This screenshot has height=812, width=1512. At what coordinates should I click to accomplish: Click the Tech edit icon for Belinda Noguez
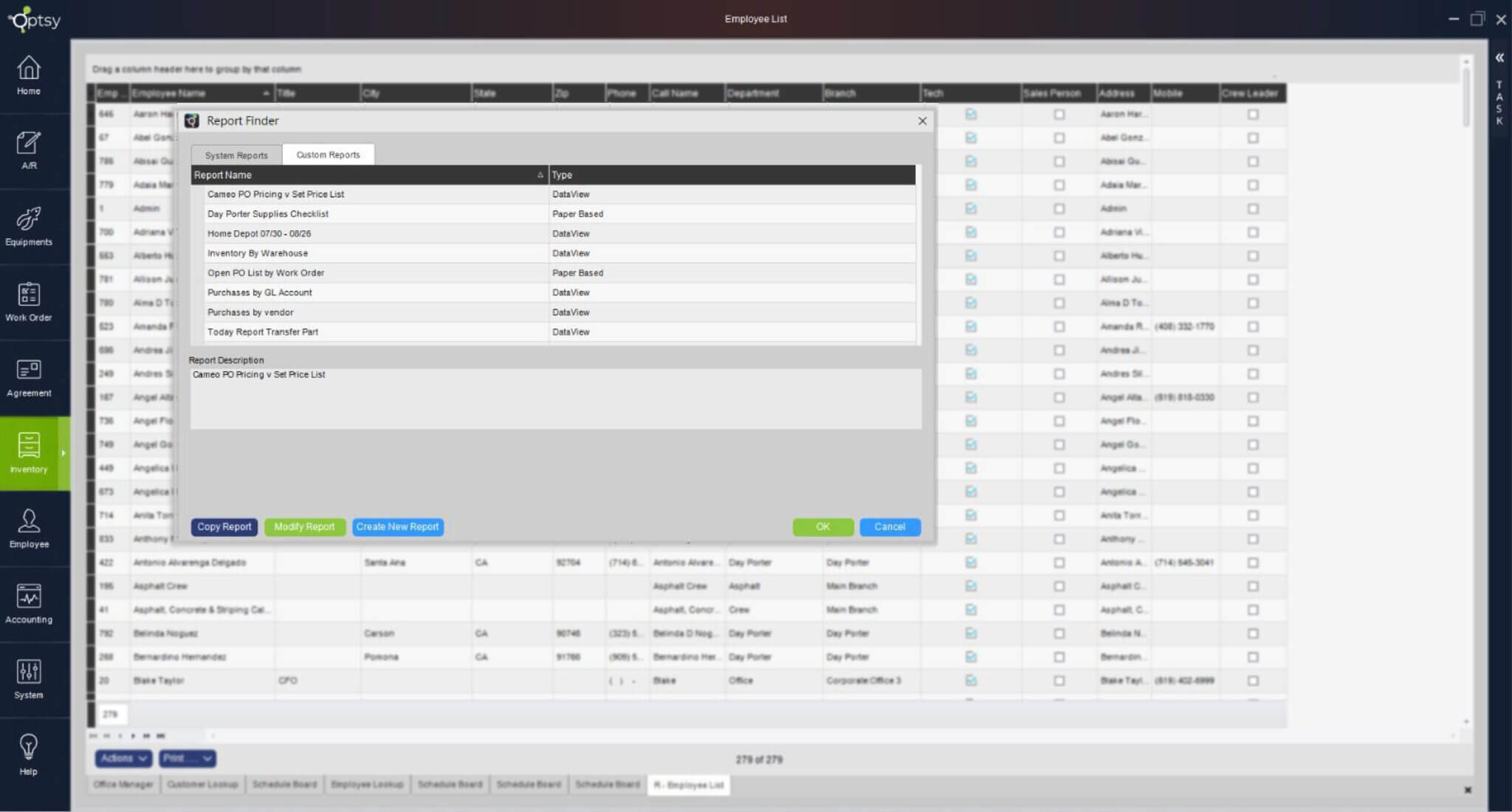(x=971, y=633)
